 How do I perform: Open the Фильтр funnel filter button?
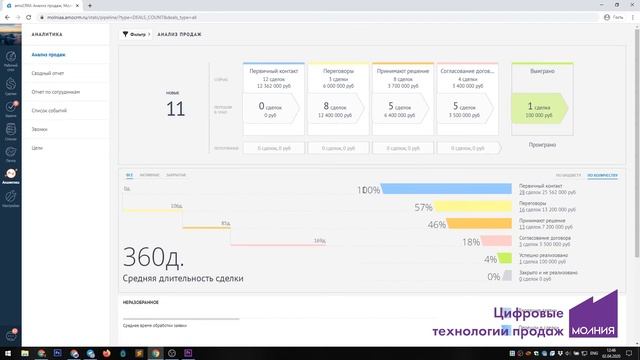coord(136,34)
